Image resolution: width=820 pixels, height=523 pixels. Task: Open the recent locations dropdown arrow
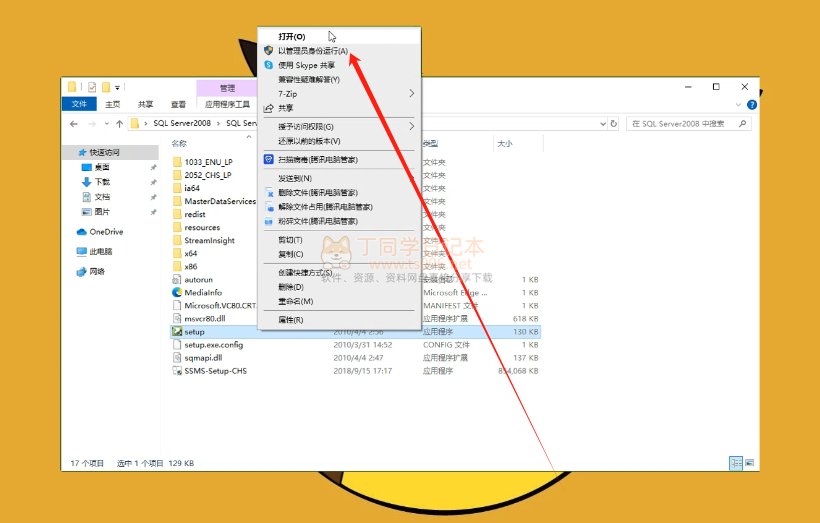pos(107,124)
